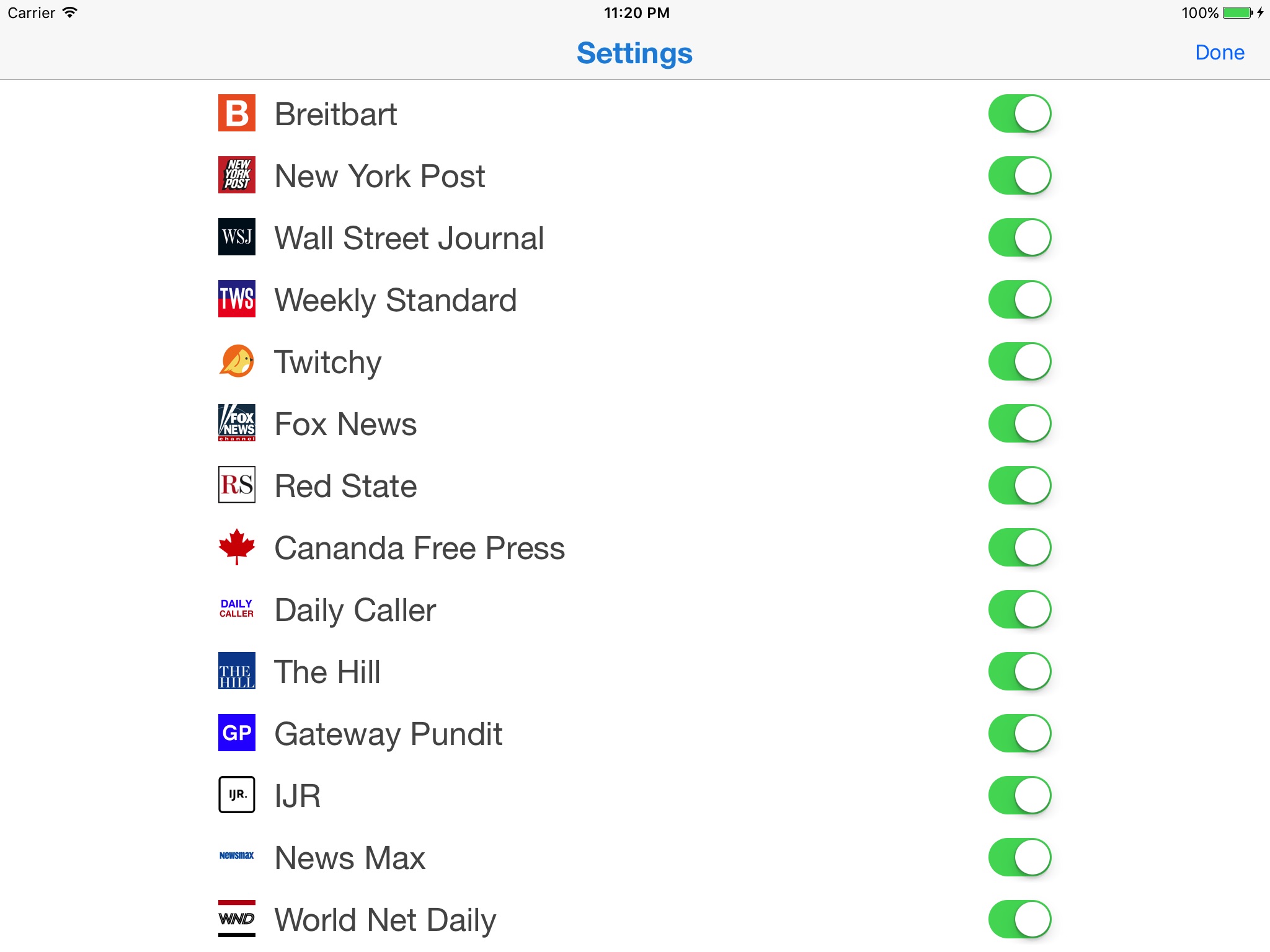Click the Newsmax icon
The image size is (1270, 952).
point(236,856)
